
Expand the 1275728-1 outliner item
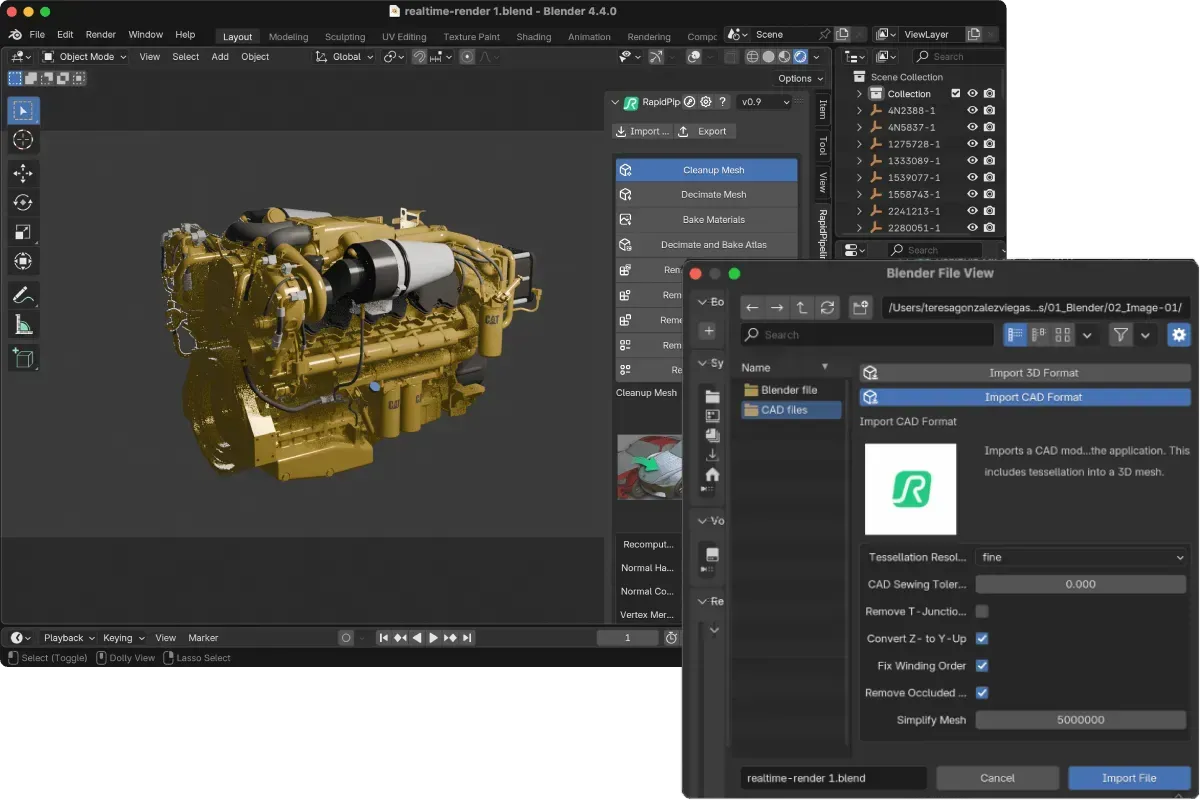(859, 144)
